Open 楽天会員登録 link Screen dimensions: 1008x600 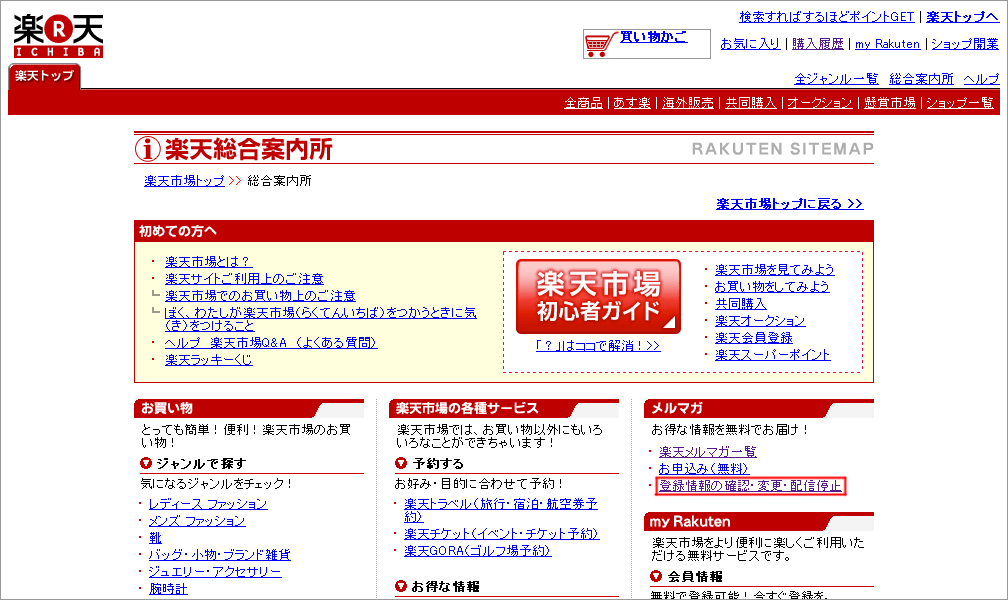click(x=753, y=338)
